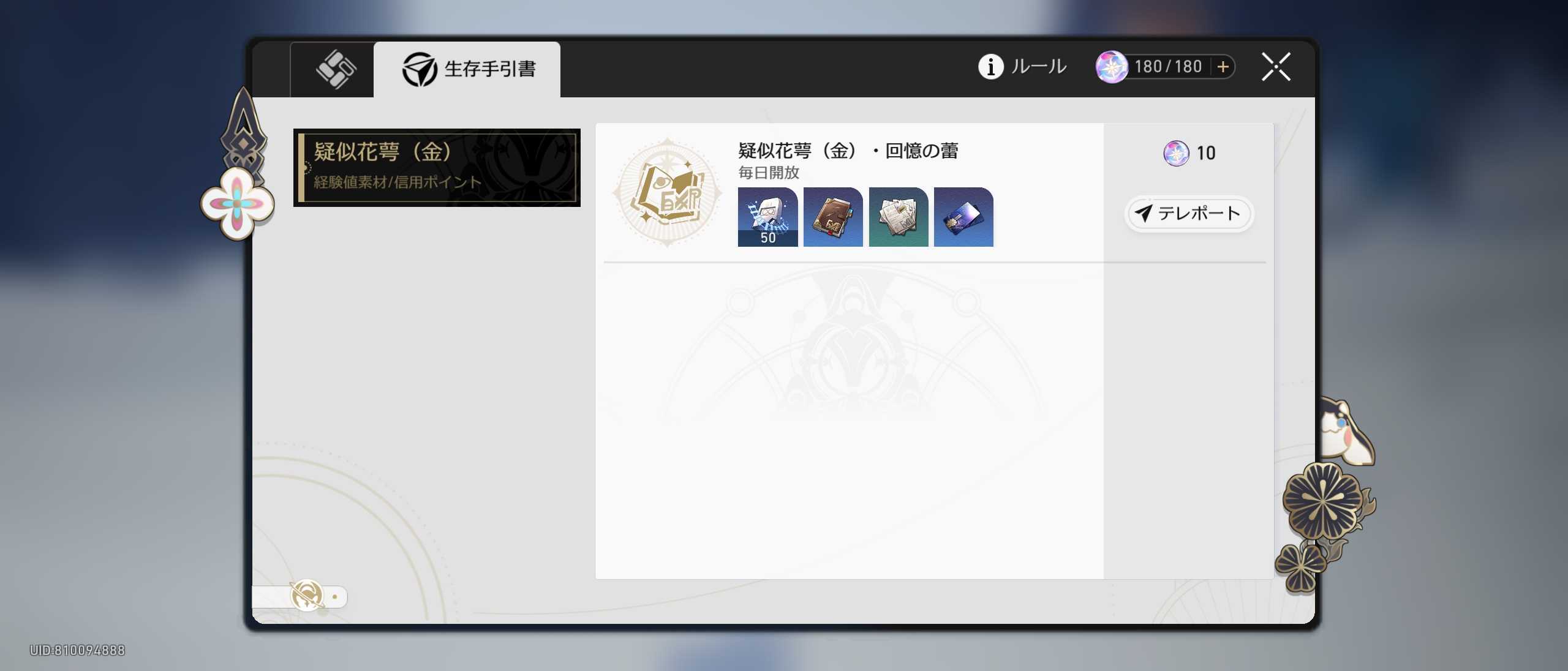
Task: Switch to the 生存手引書 tab
Action: click(x=467, y=69)
